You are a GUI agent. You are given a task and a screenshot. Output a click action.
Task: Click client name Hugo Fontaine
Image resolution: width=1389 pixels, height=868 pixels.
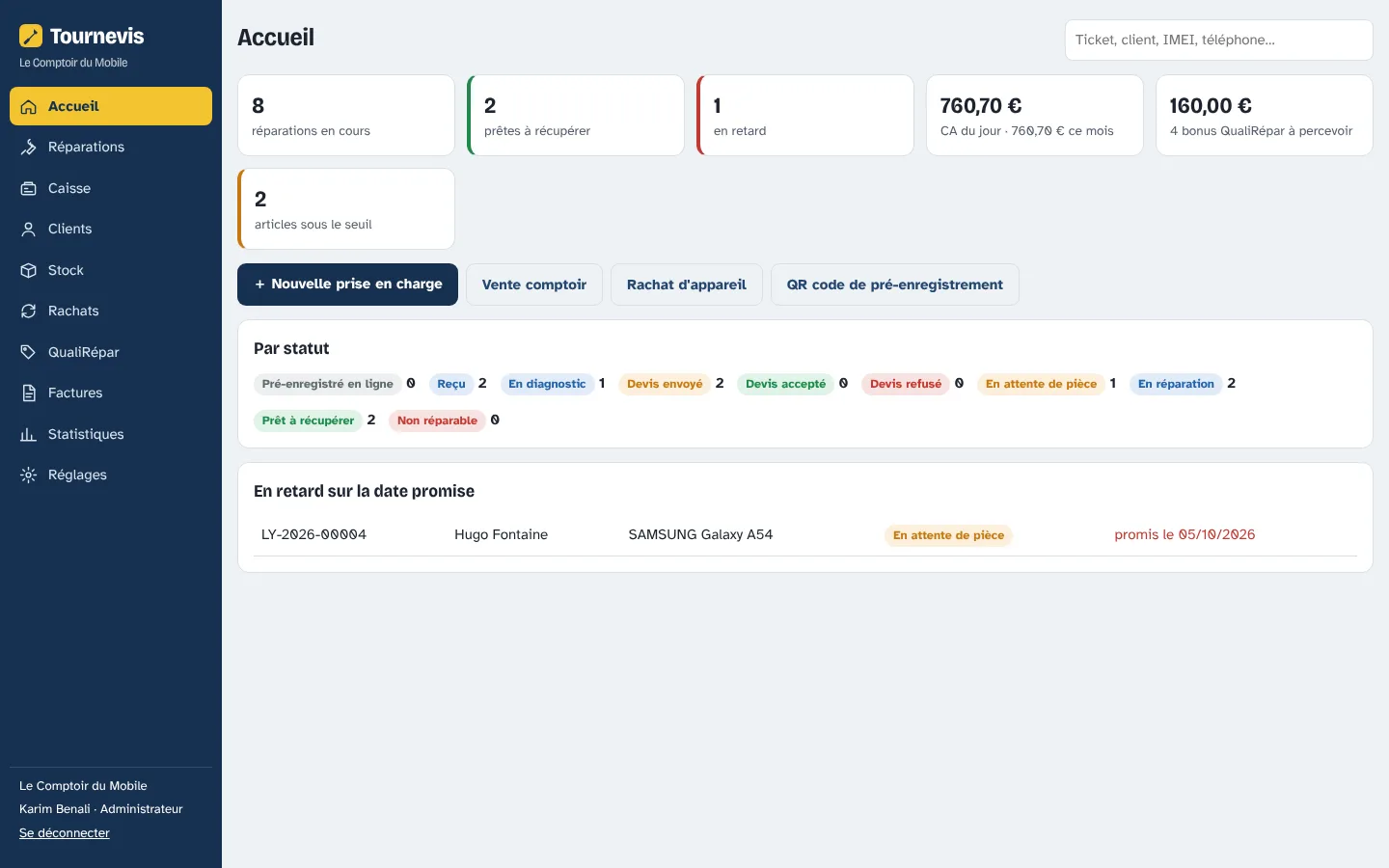point(502,534)
